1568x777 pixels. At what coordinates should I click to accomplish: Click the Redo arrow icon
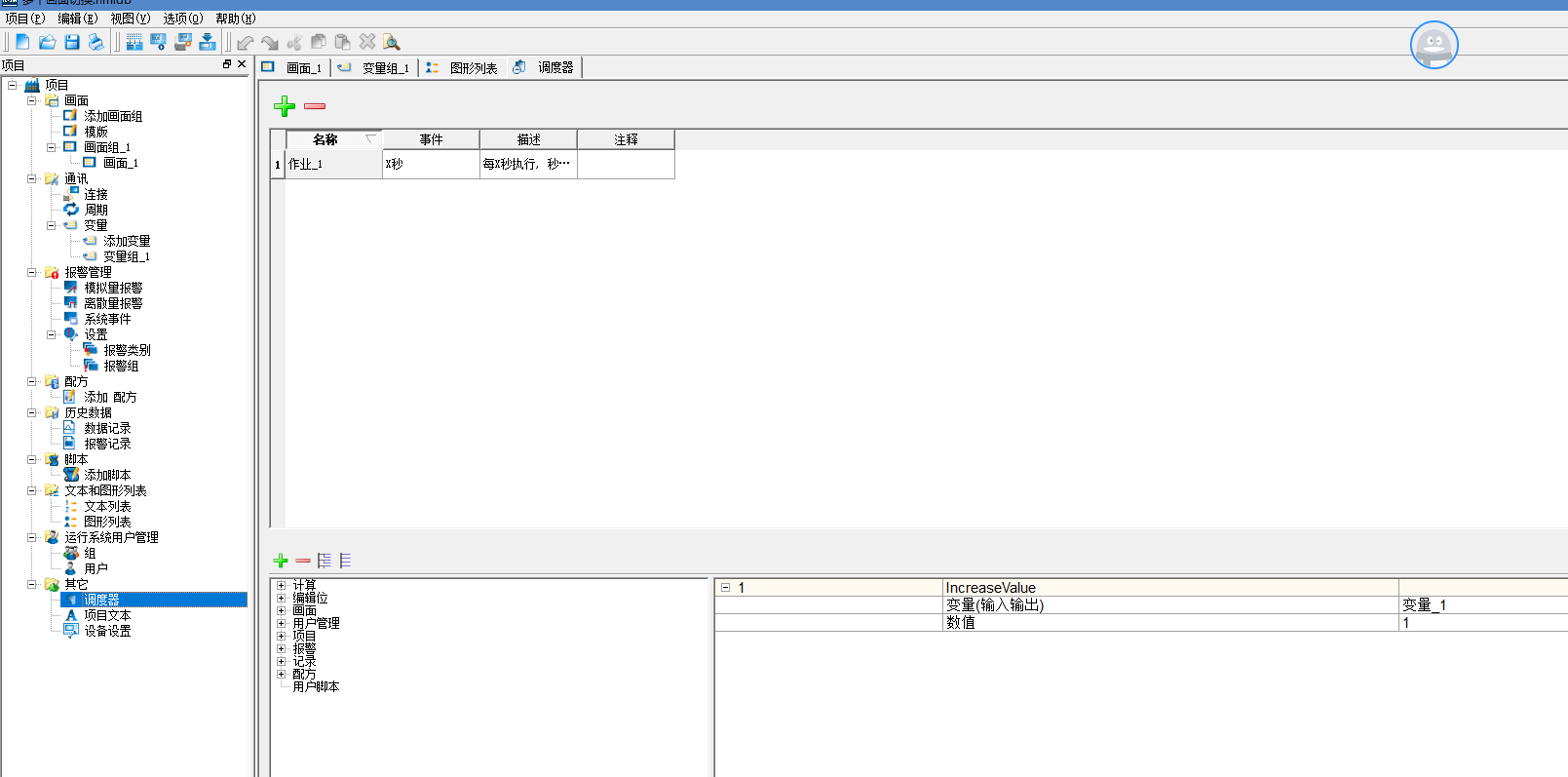(x=270, y=42)
